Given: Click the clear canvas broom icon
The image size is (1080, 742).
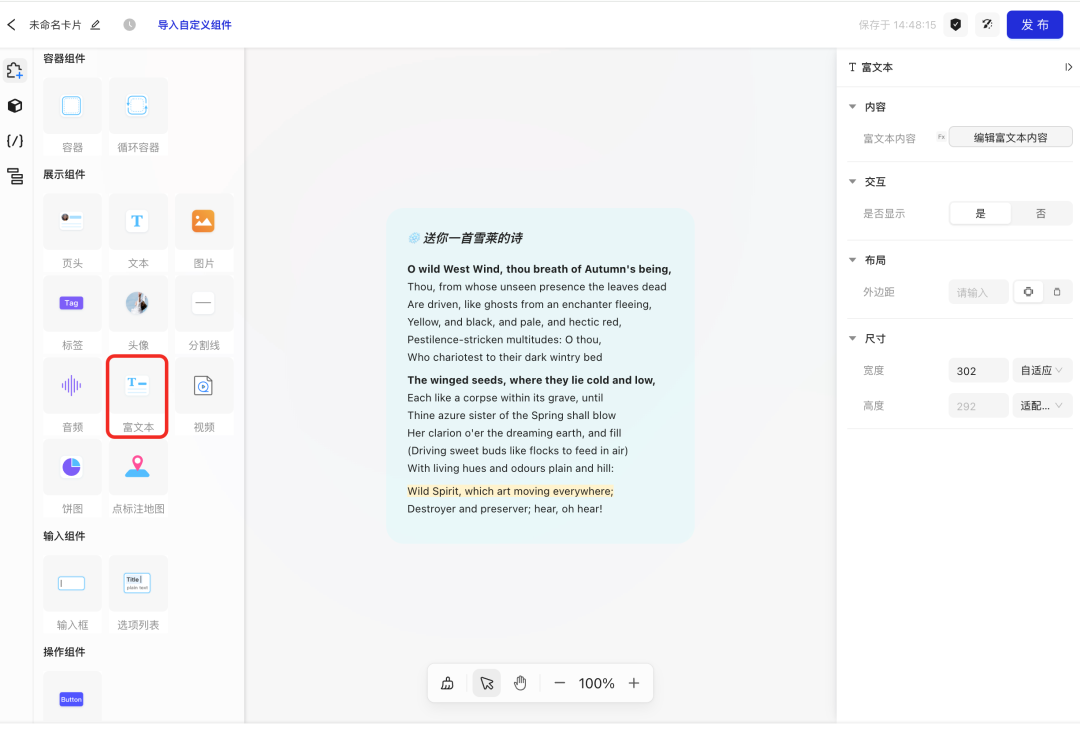Looking at the screenshot, I should pos(448,683).
